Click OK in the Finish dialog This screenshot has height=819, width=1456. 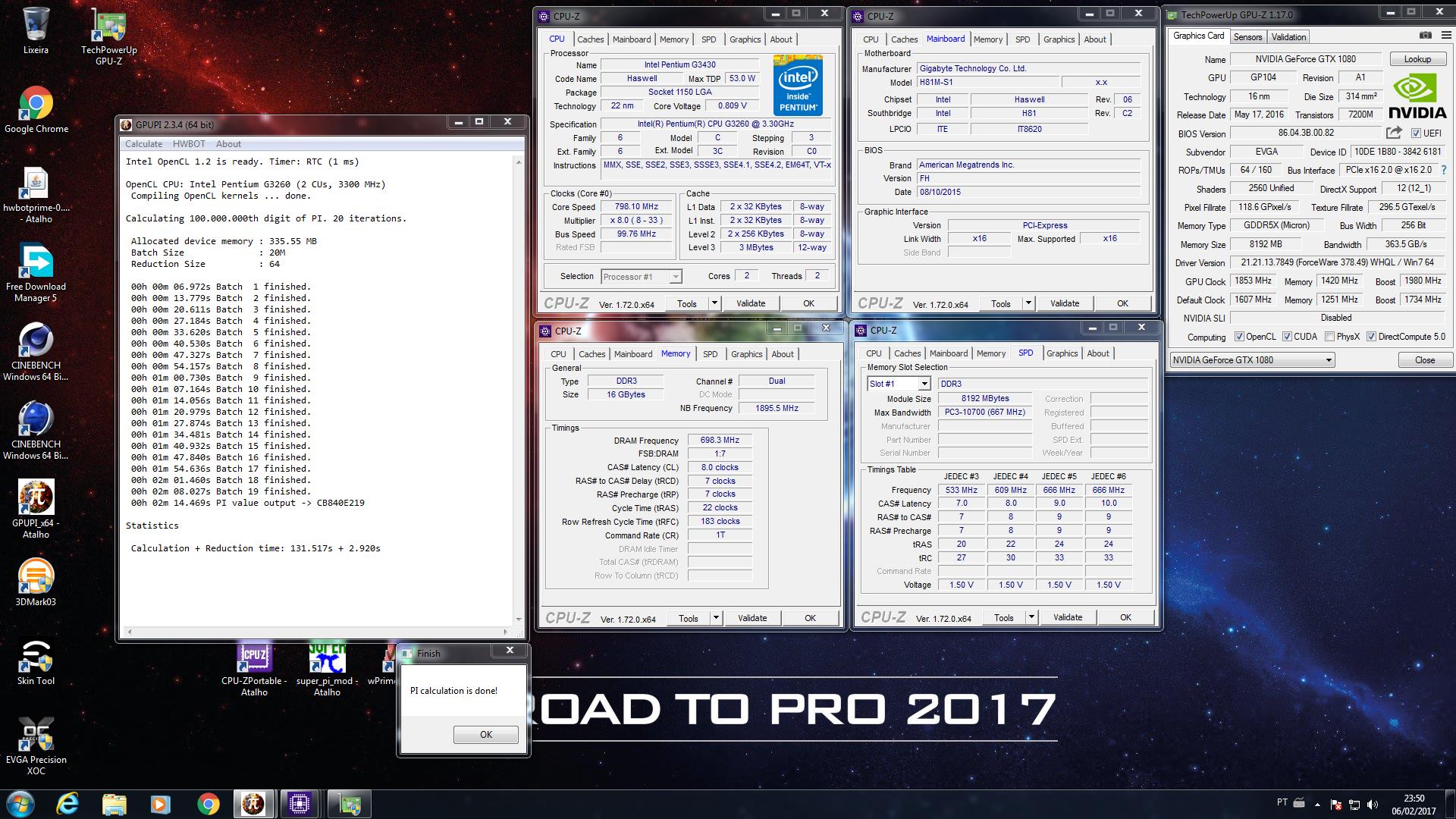click(x=486, y=735)
